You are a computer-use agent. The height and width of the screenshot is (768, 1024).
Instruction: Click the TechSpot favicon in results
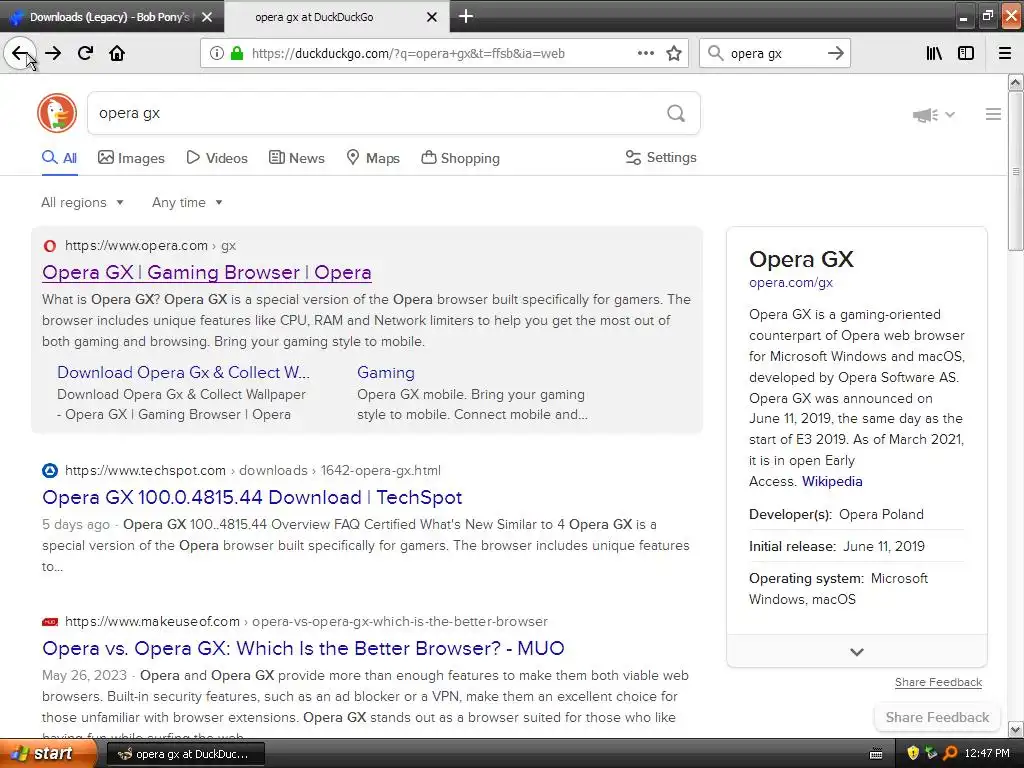(50, 470)
